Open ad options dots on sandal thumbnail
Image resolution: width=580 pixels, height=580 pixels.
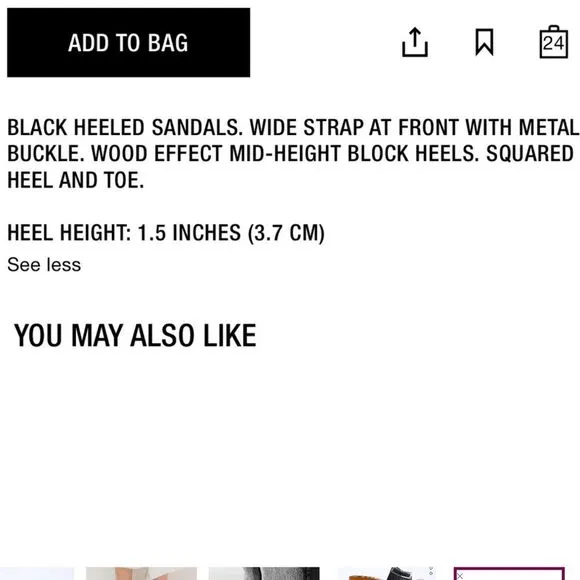pyautogui.click(x=431, y=572)
